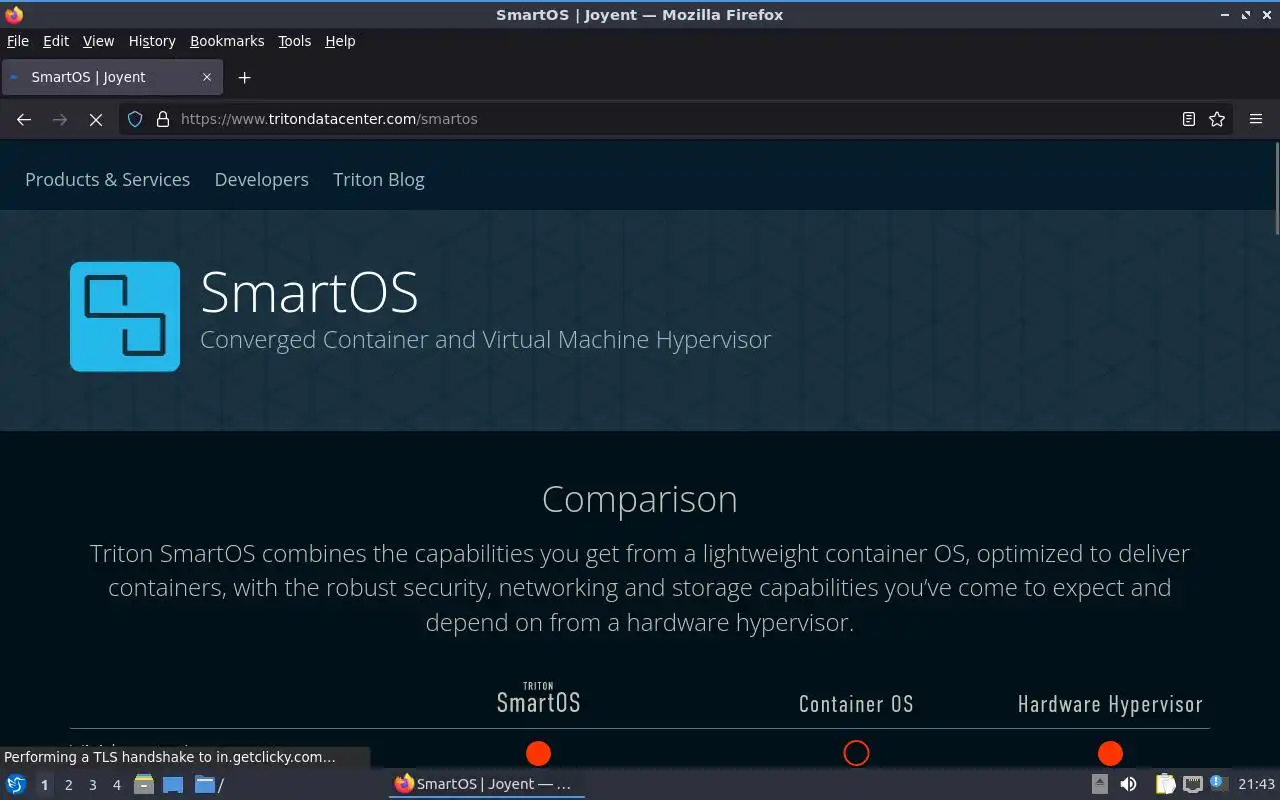Image resolution: width=1280 pixels, height=800 pixels.
Task: Open the file manager taskbar icon
Action: click(x=144, y=784)
